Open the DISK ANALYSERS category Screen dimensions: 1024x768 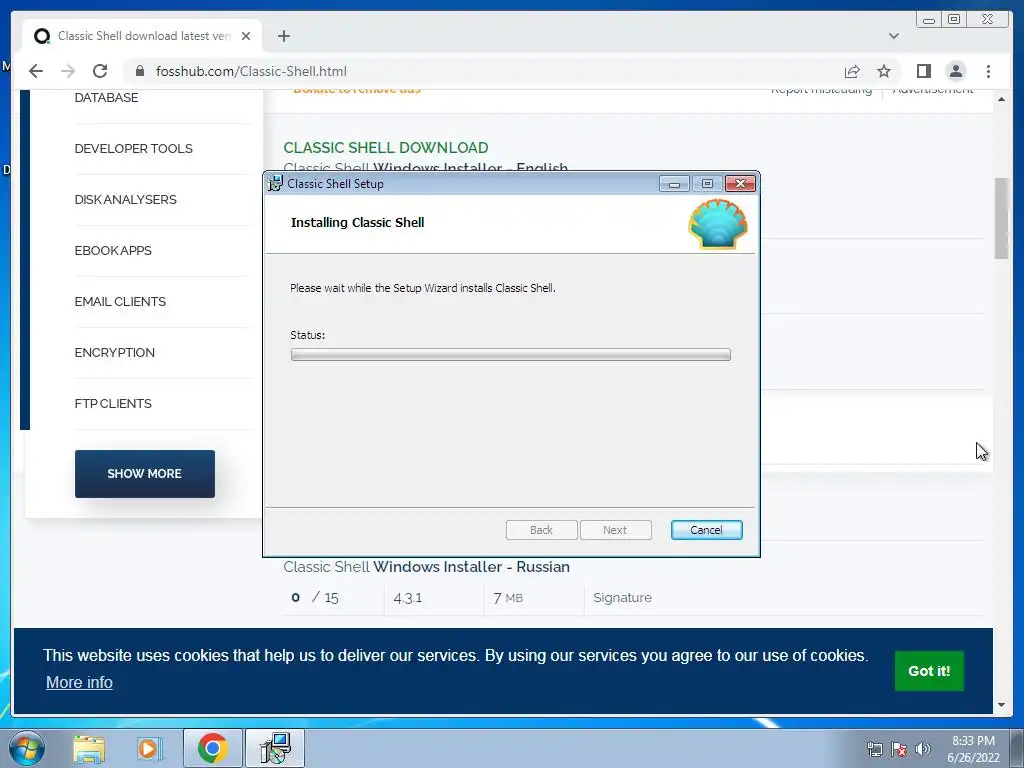125,200
